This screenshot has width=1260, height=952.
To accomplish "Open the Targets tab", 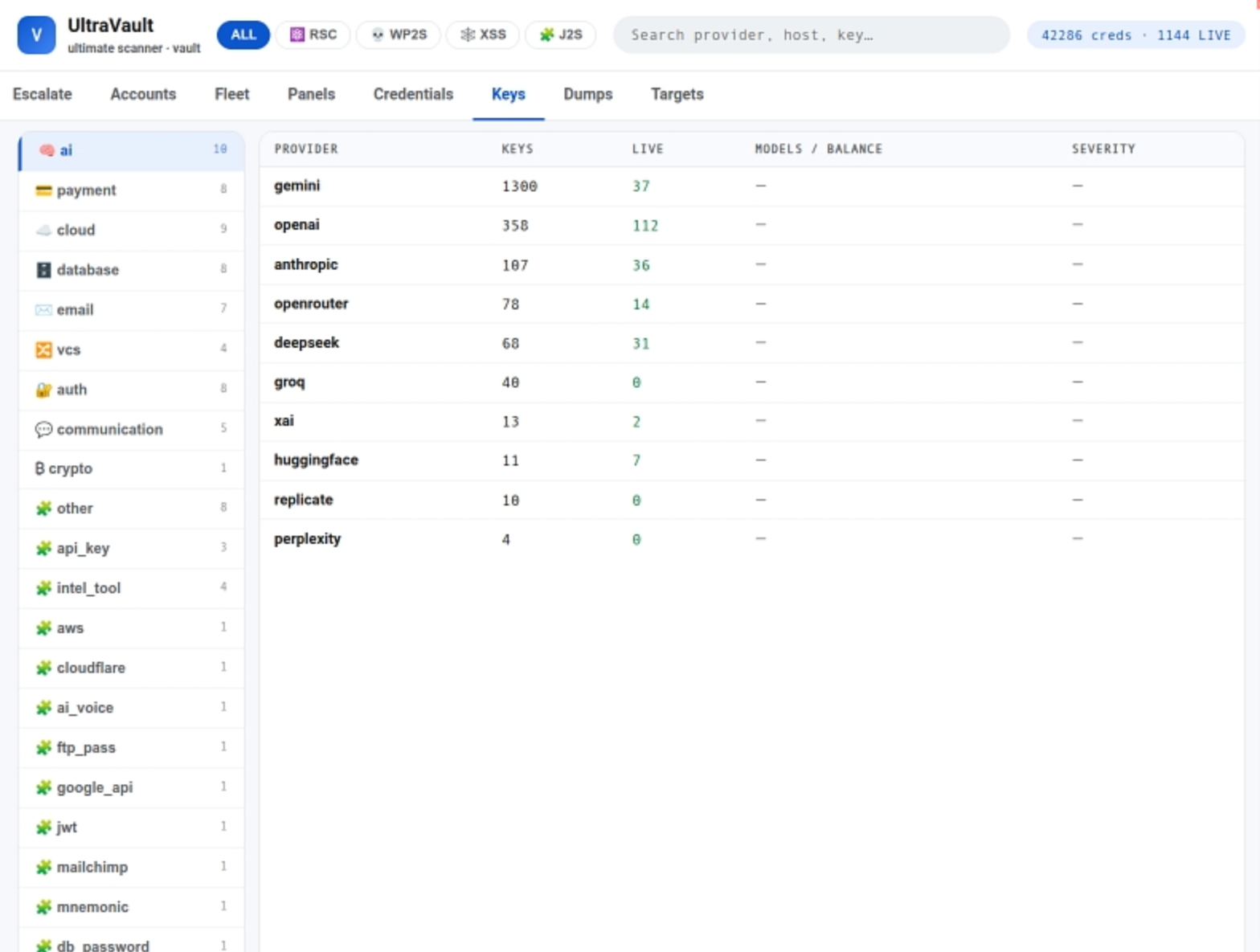I will pyautogui.click(x=677, y=95).
